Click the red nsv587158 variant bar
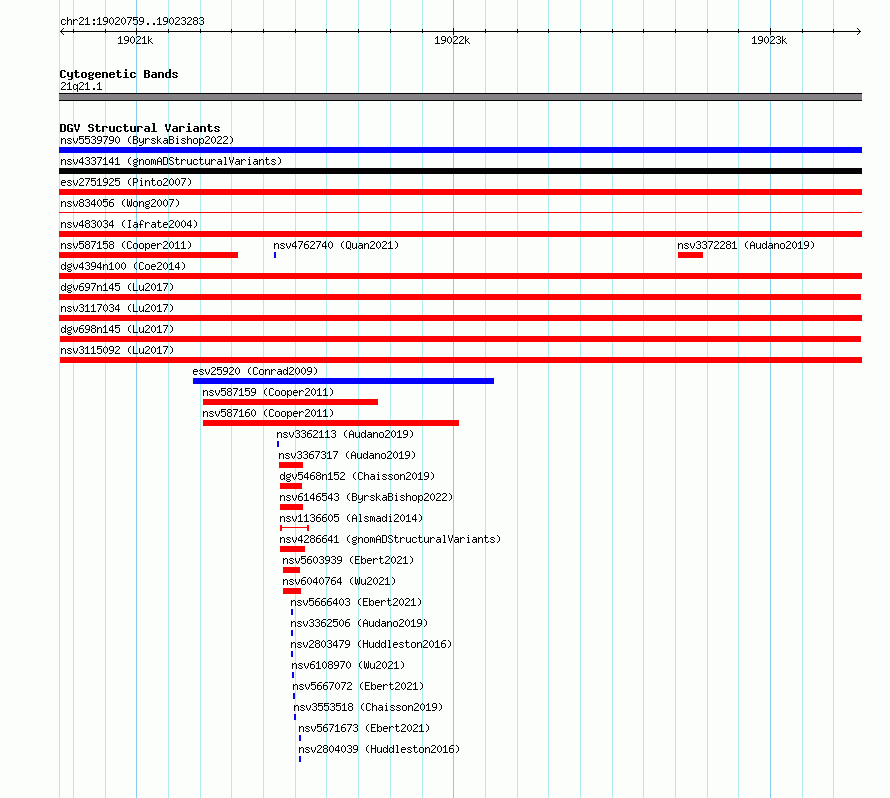Screen dimensions: 890x798 (x=149, y=255)
